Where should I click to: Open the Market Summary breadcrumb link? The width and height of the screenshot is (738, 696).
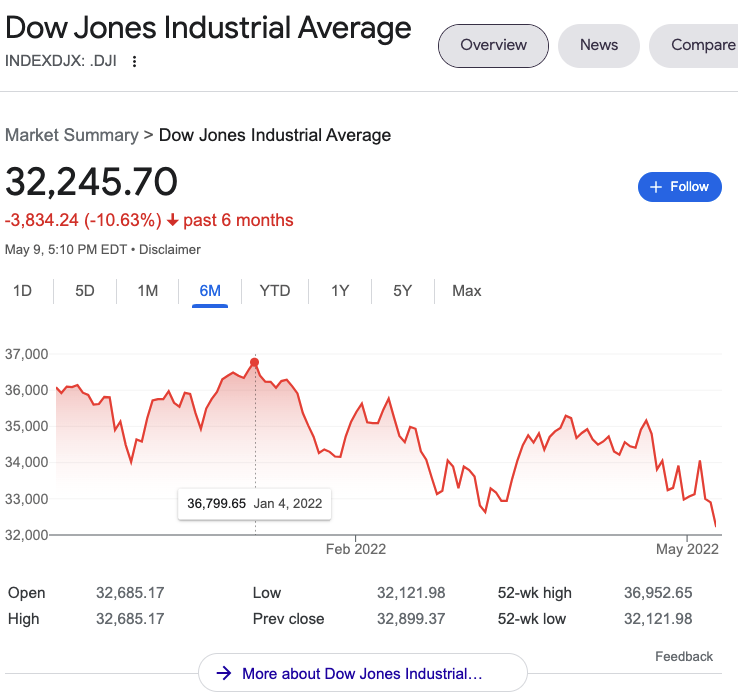pyautogui.click(x=71, y=135)
